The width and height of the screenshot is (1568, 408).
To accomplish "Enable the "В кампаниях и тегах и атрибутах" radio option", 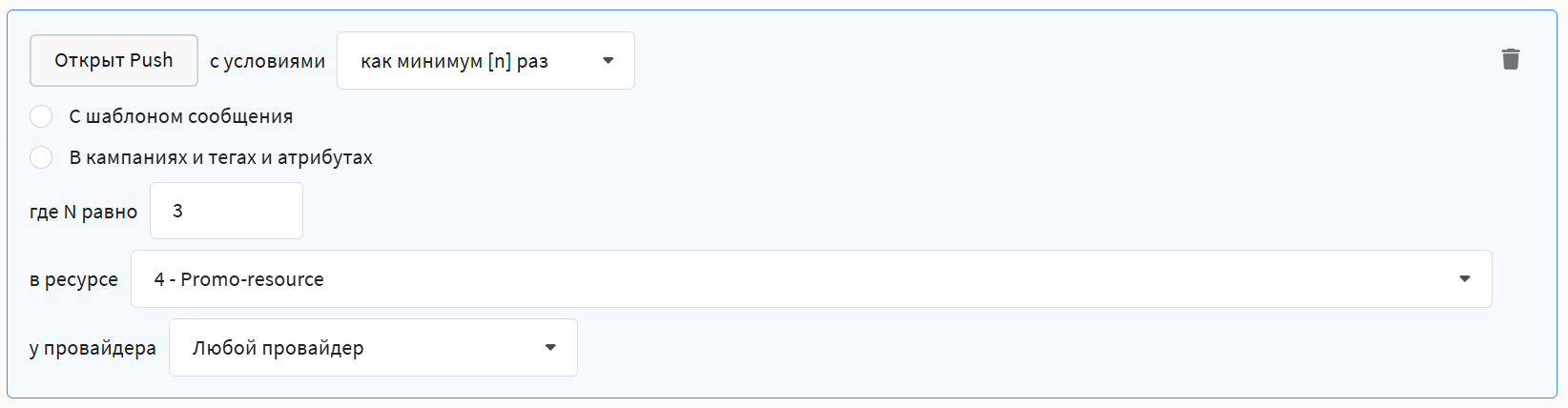I will pyautogui.click(x=41, y=157).
